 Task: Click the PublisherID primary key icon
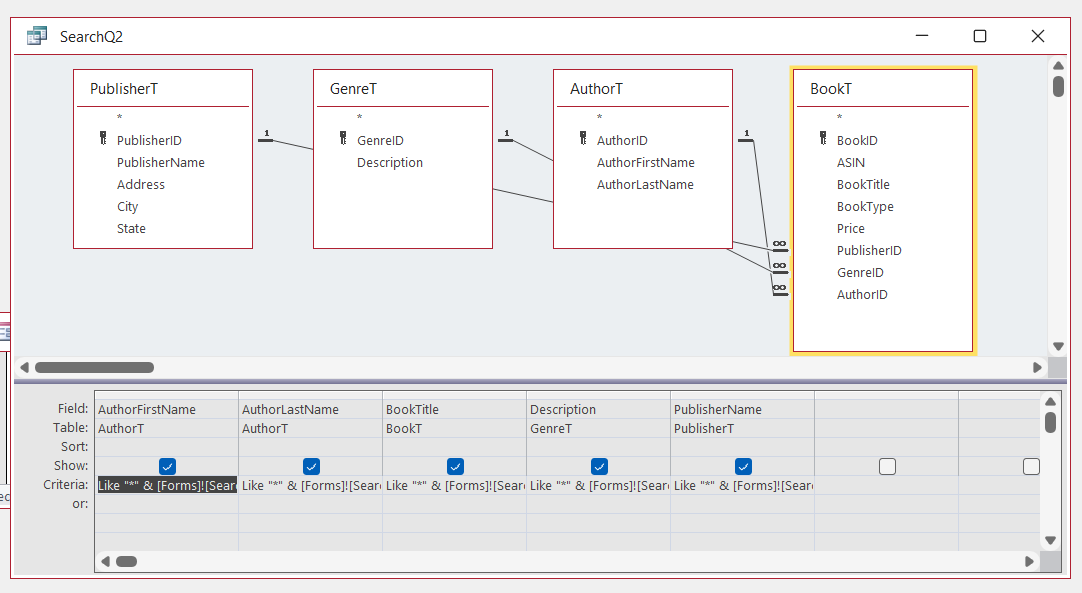coord(101,140)
